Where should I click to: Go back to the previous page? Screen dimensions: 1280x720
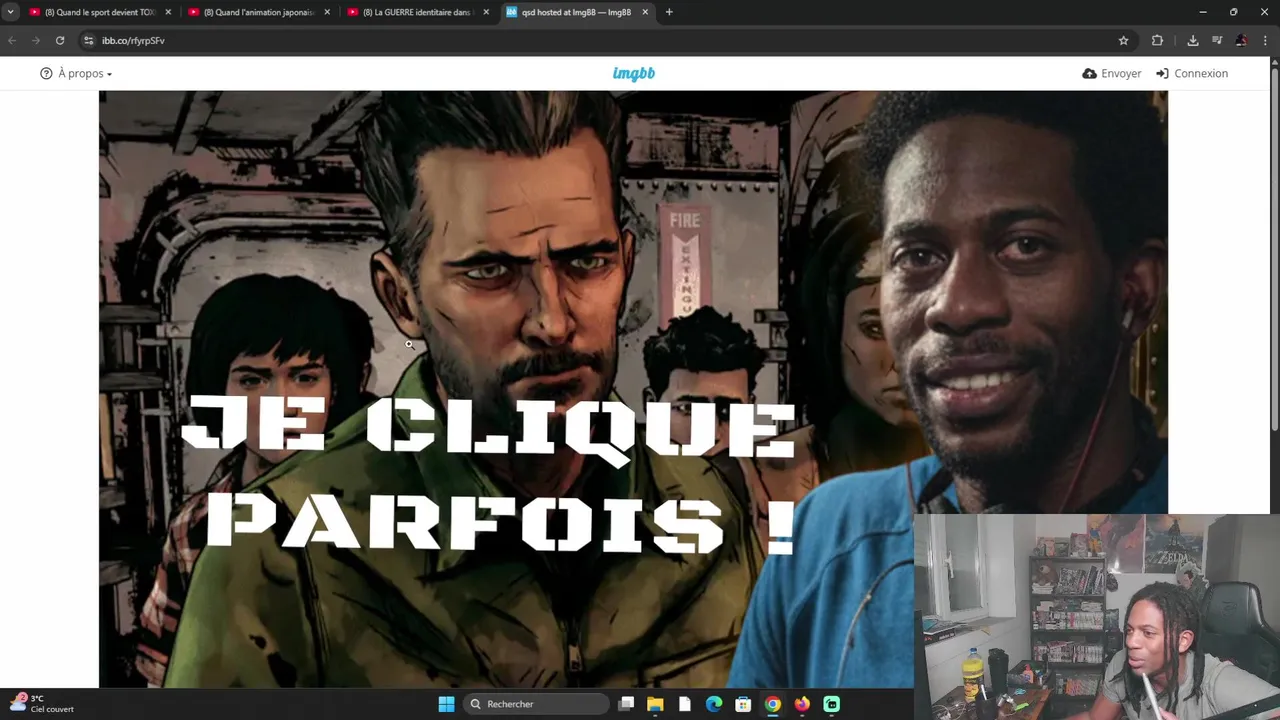click(x=12, y=40)
